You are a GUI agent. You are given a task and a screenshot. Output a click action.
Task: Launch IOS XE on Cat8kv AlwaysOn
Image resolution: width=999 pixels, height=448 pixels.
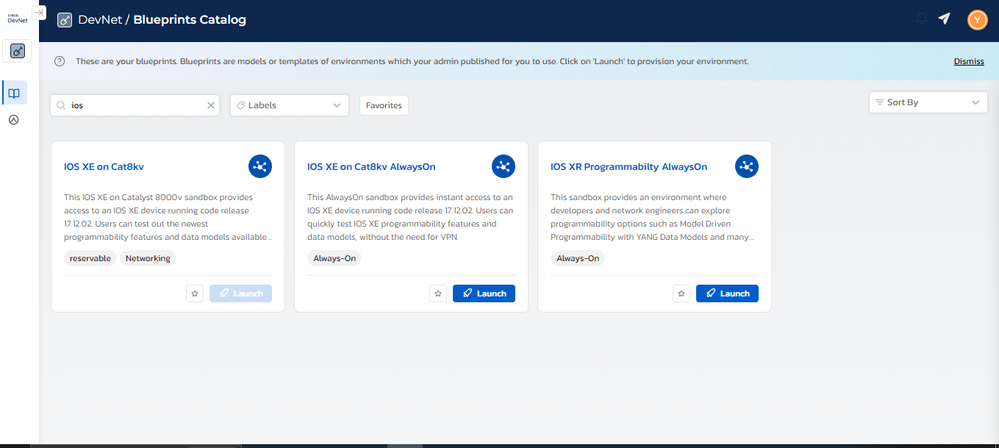coord(484,293)
